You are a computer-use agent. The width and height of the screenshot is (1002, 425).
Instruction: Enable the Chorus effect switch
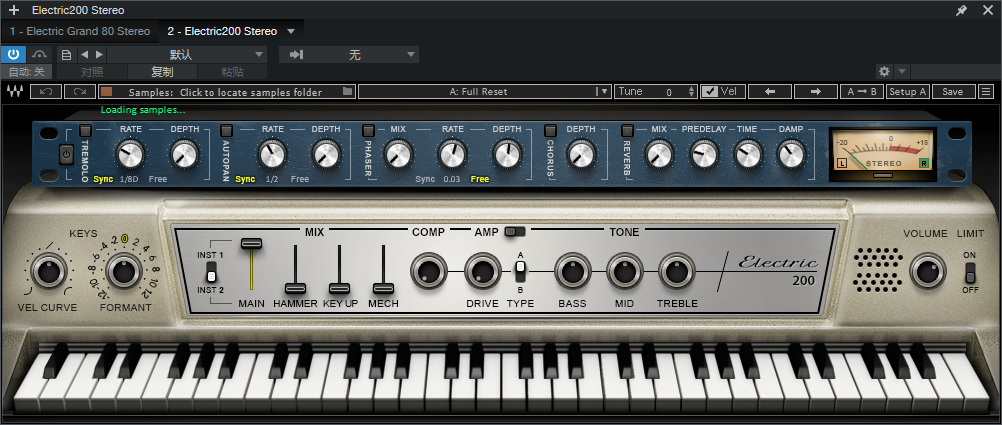[x=550, y=130]
